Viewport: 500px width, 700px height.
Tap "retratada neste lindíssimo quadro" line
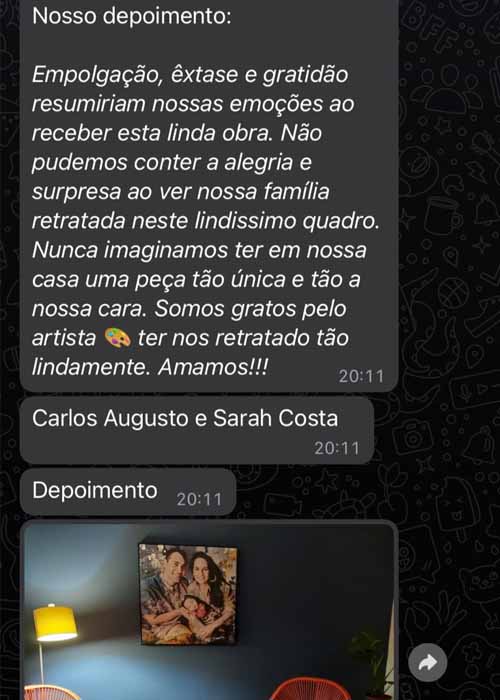[206, 221]
